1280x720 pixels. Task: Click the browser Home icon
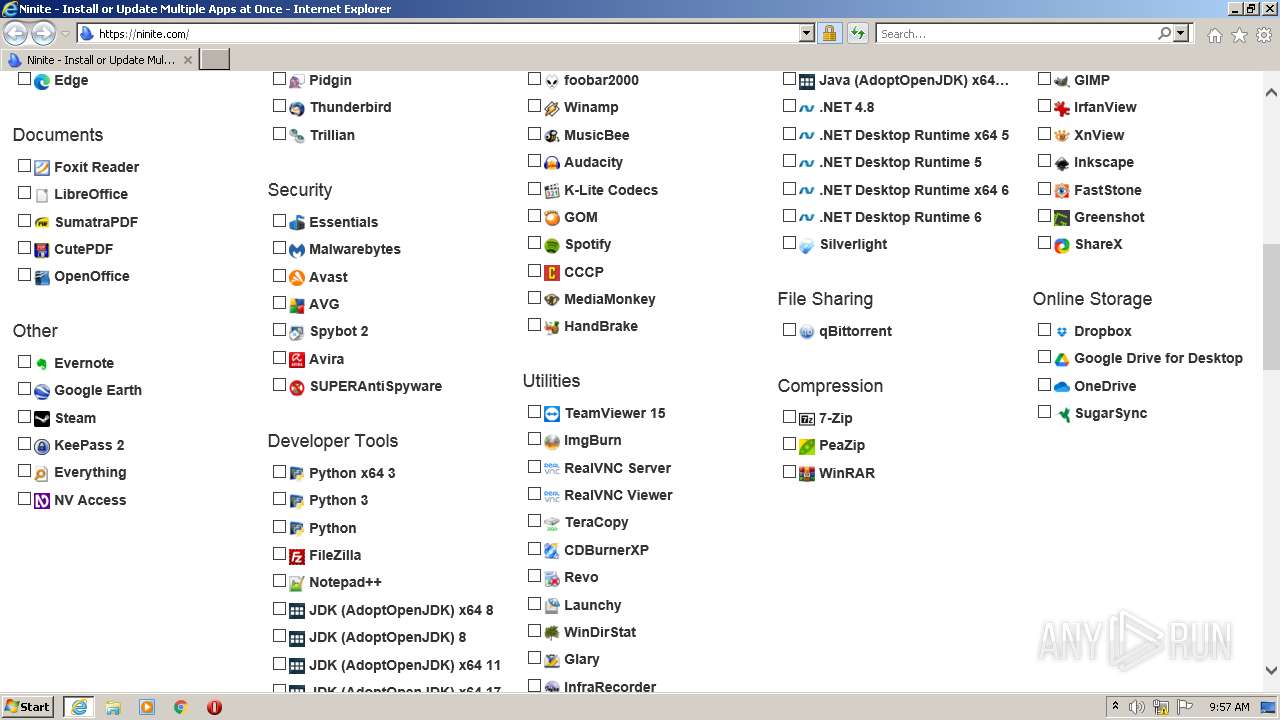1214,35
